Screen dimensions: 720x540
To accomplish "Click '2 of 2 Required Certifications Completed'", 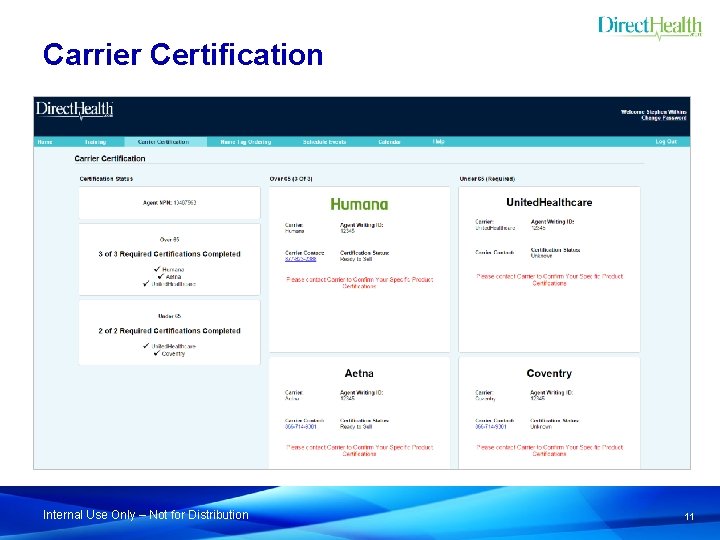I will [169, 331].
